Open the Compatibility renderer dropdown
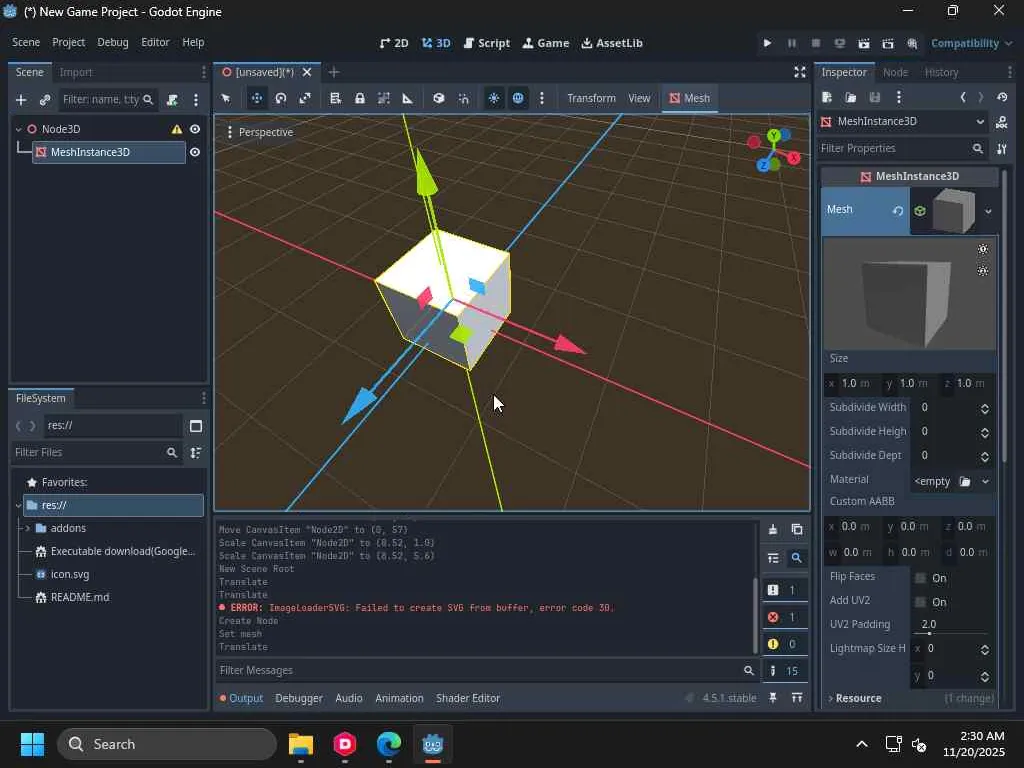Image resolution: width=1024 pixels, height=768 pixels. (x=970, y=43)
